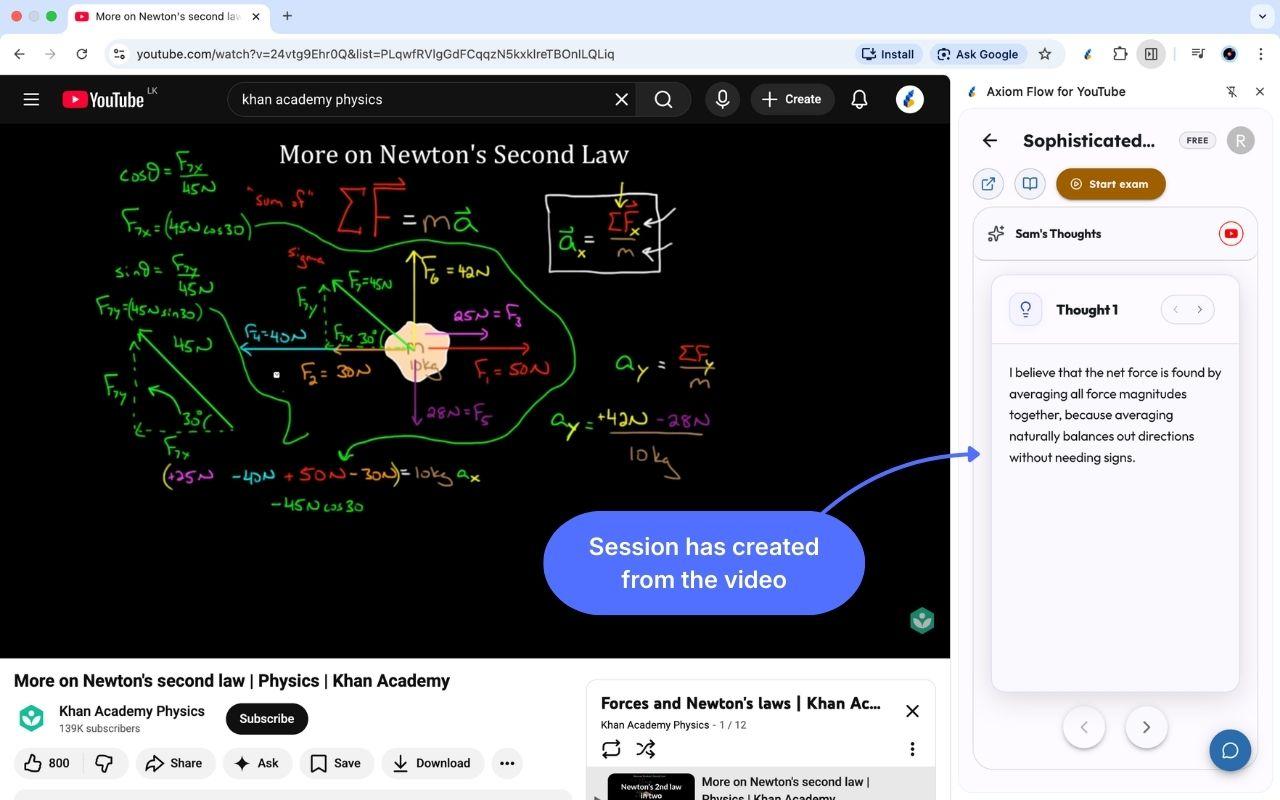Screen dimensions: 1280x800
Task: Share the Newton's Second Law video
Action: click(x=175, y=763)
